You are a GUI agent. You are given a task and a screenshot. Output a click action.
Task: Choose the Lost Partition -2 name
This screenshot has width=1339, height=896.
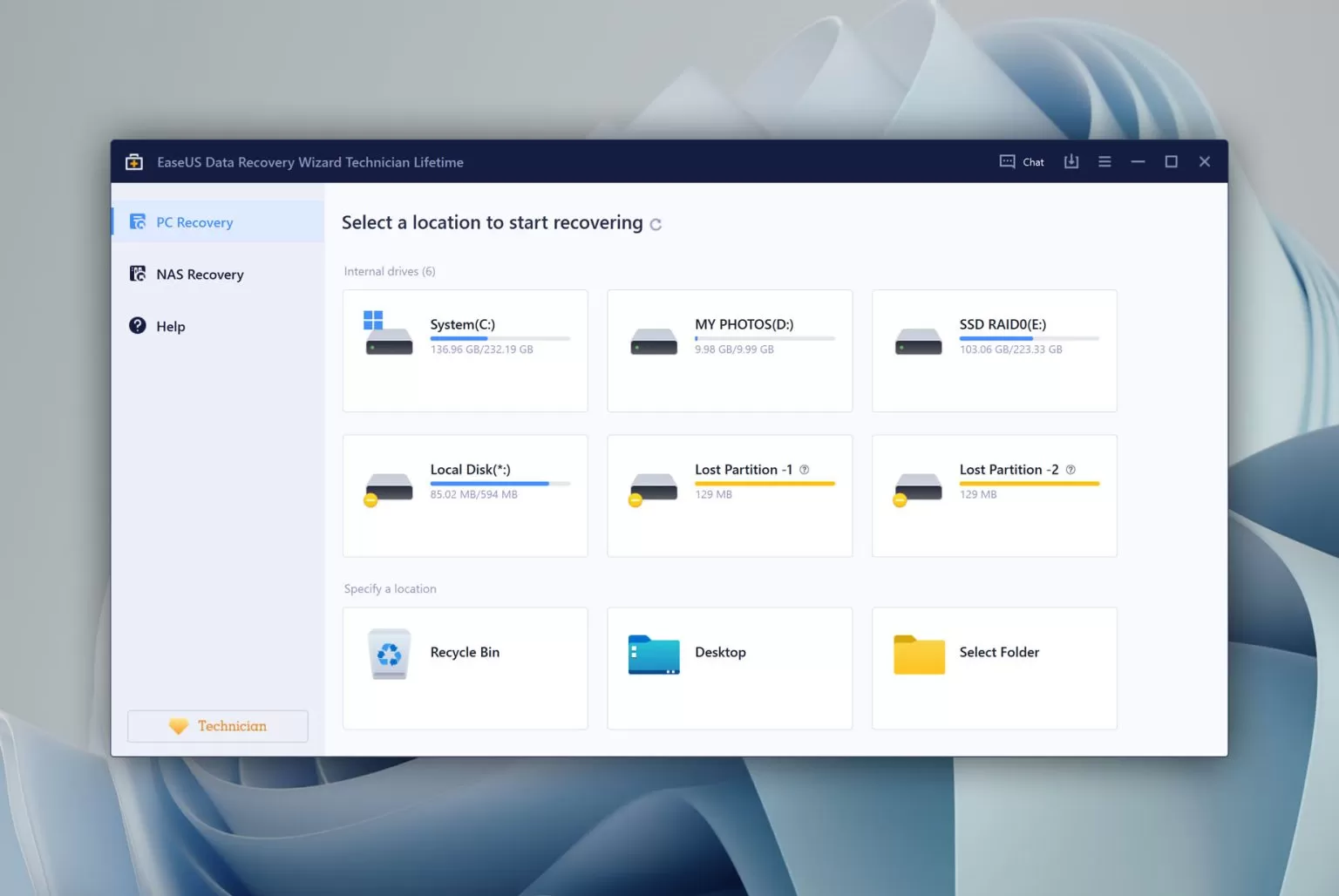pyautogui.click(x=1009, y=470)
